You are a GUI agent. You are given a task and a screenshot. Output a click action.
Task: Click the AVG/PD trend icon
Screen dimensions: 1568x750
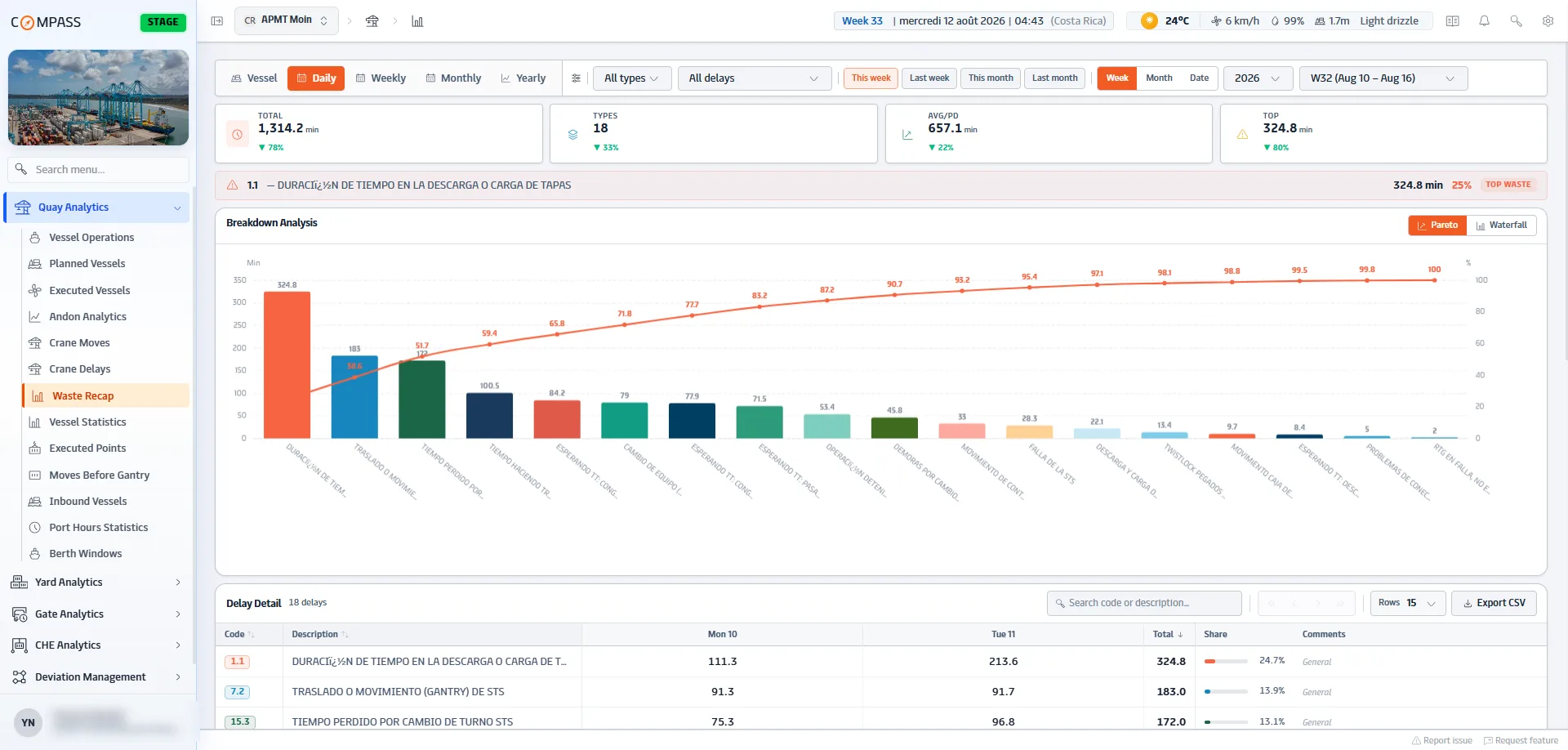point(907,134)
